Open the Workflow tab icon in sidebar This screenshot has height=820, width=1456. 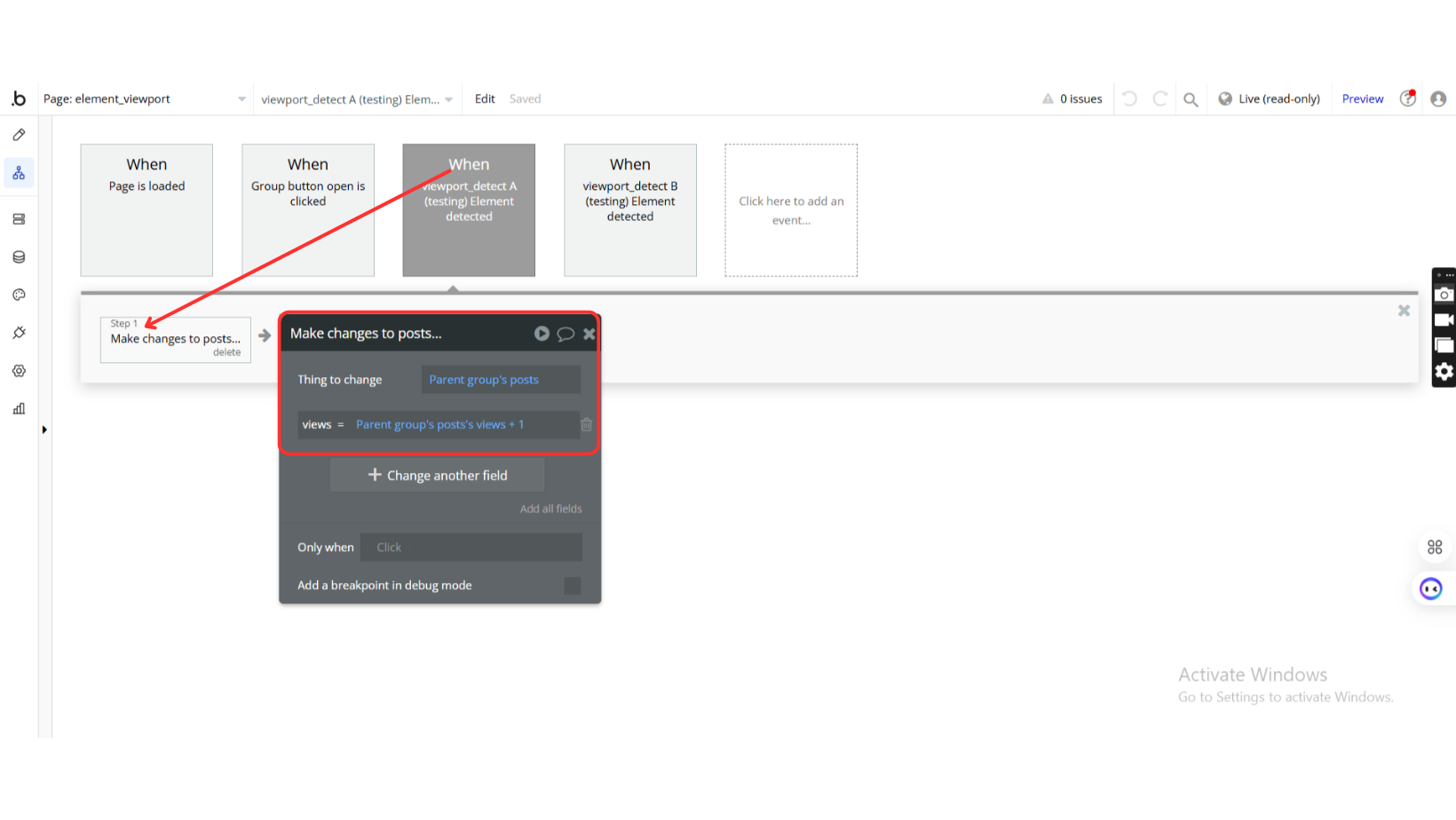(x=19, y=173)
